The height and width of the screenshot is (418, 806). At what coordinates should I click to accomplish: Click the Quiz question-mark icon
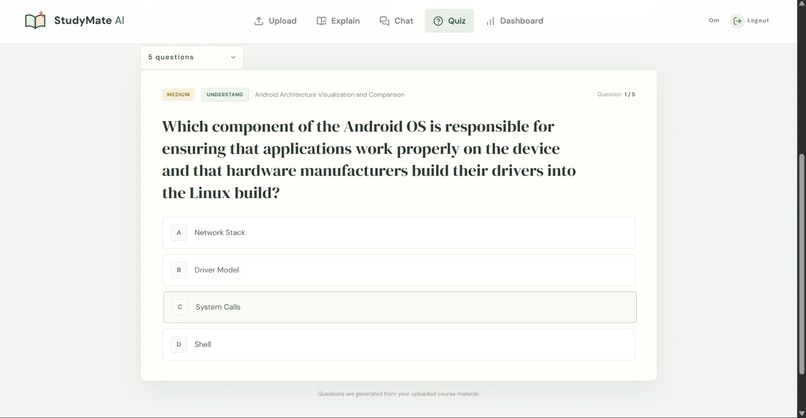tap(438, 21)
